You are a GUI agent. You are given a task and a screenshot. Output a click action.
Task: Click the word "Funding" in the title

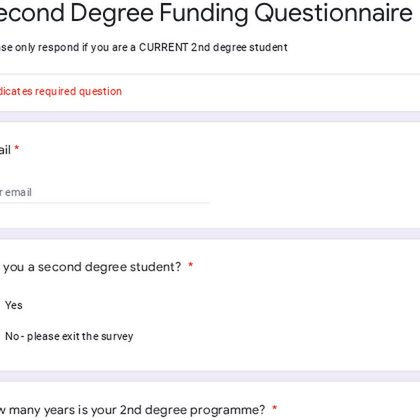point(204,13)
